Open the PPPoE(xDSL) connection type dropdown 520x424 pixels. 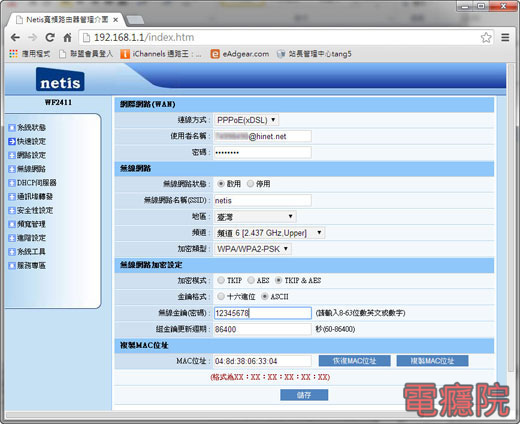click(246, 120)
